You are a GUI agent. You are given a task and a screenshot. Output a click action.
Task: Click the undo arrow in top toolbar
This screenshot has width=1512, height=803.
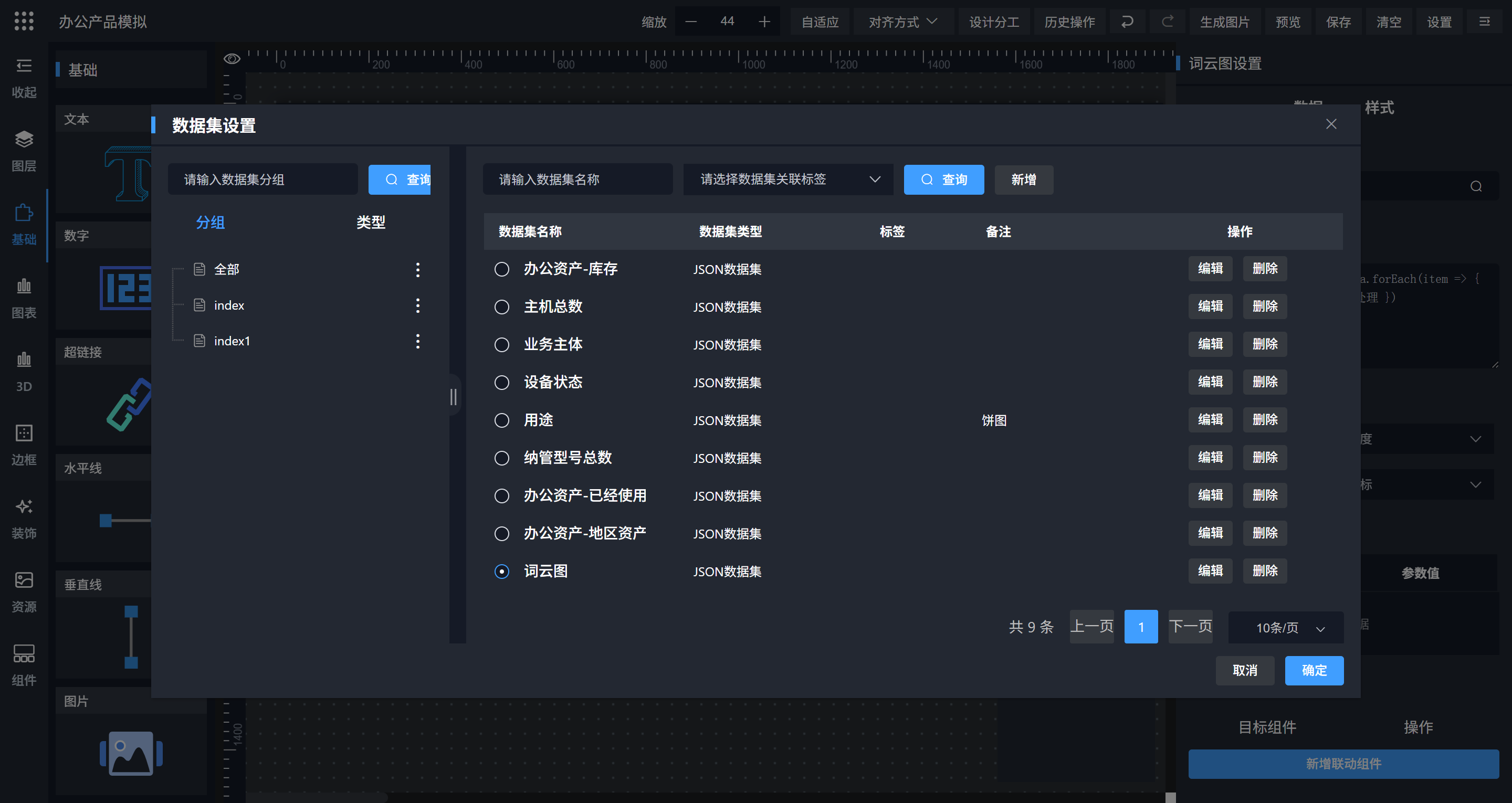(1127, 22)
